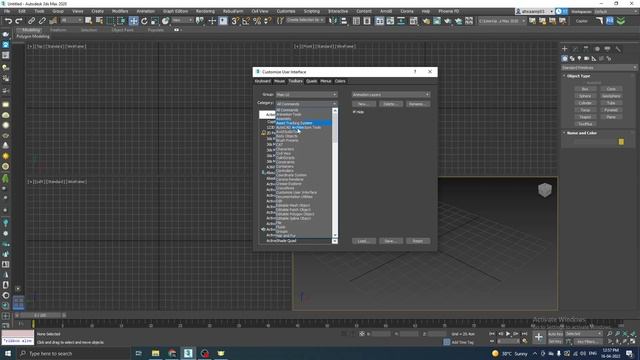Select the Select and Link tool
This screenshot has width=640, height=360.
pyautogui.click(x=31, y=21)
